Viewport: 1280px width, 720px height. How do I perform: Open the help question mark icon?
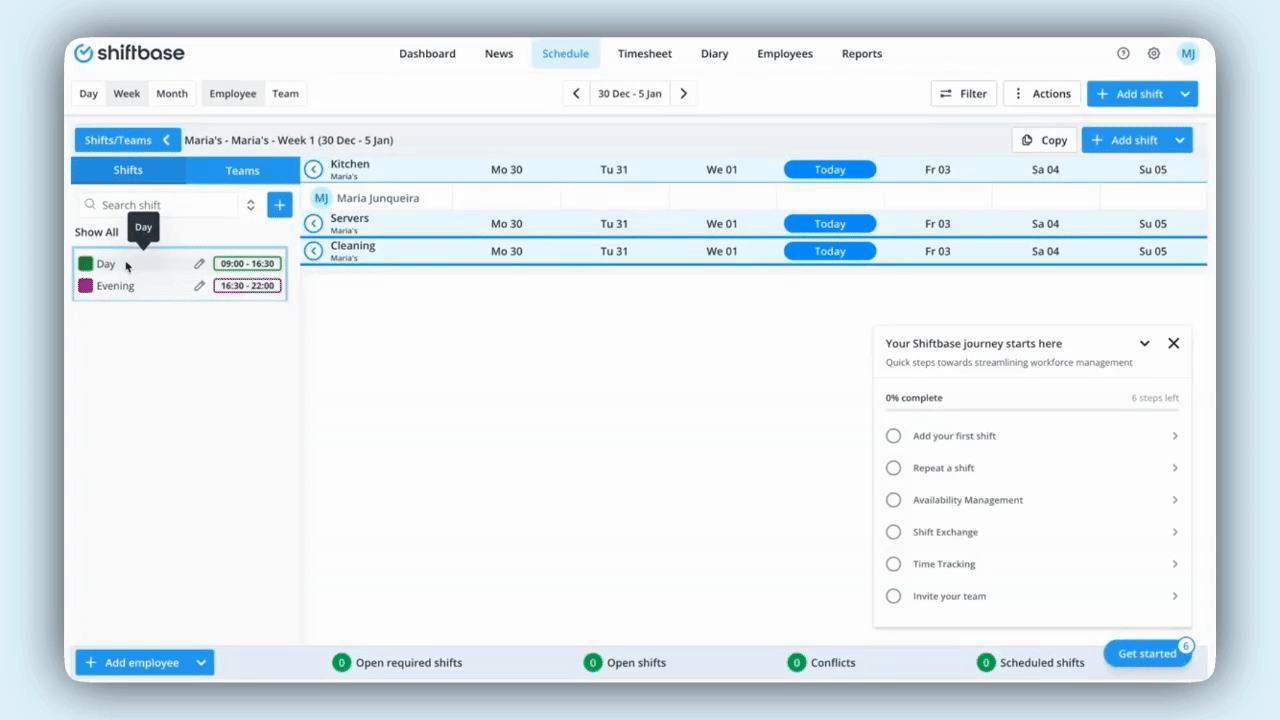tap(1123, 54)
